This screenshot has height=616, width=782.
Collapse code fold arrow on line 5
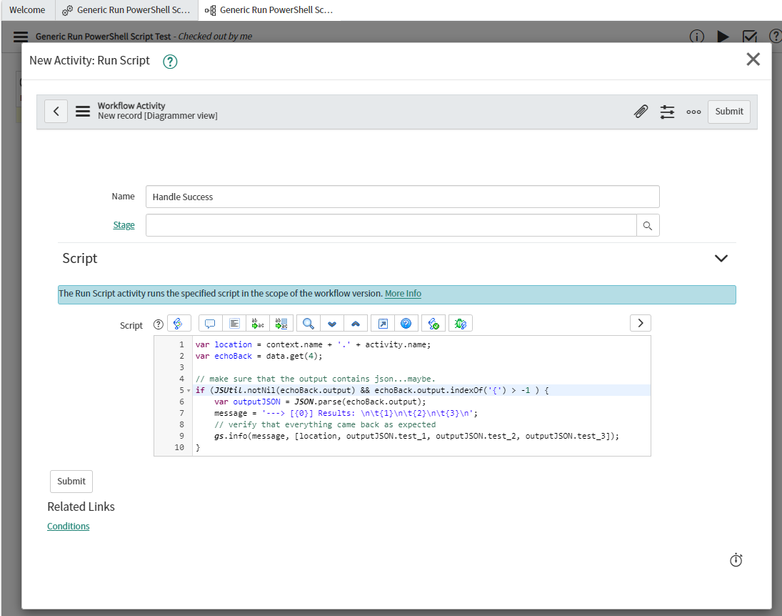pyautogui.click(x=189, y=390)
